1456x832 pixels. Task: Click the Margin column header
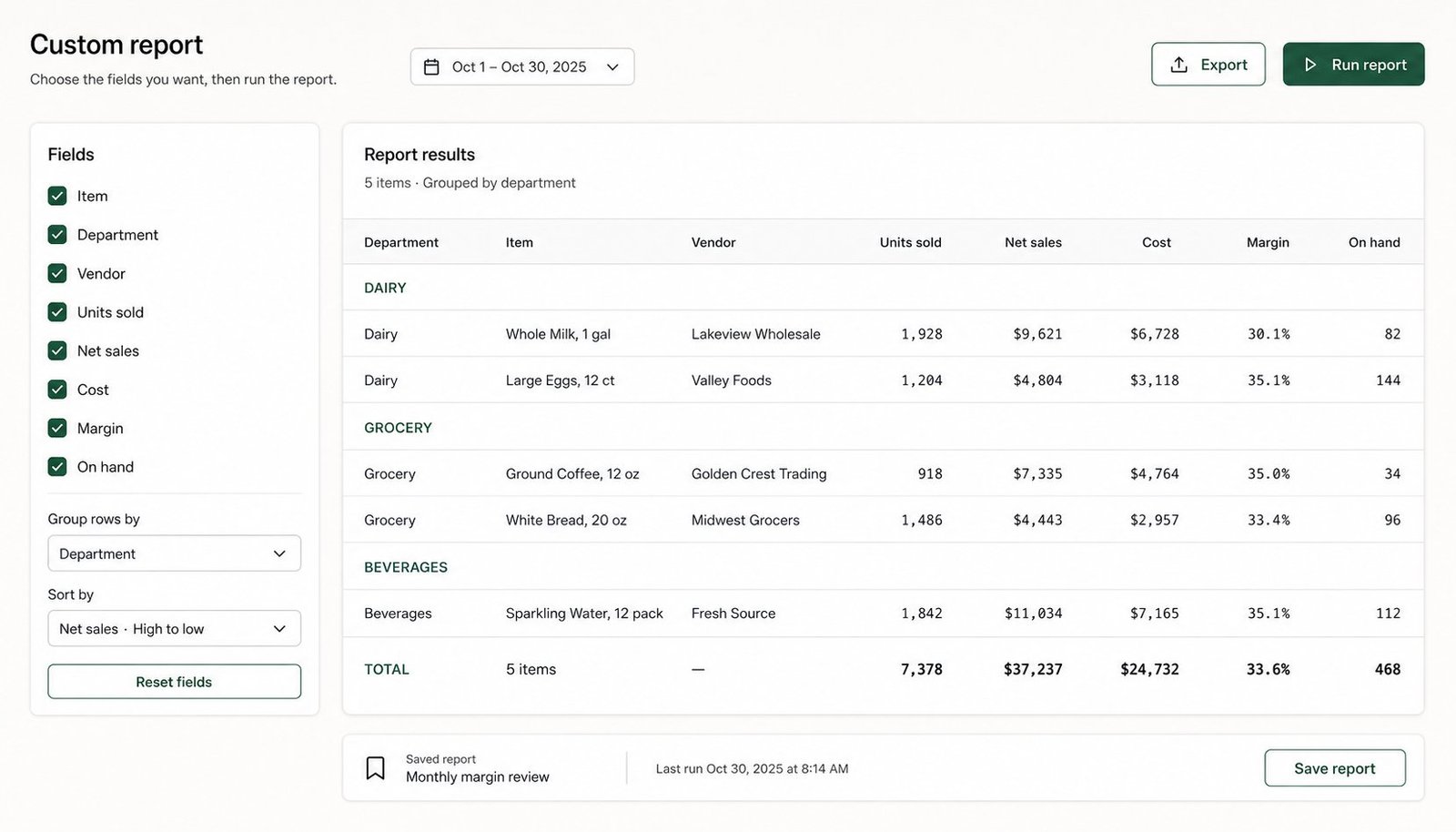tap(1268, 242)
